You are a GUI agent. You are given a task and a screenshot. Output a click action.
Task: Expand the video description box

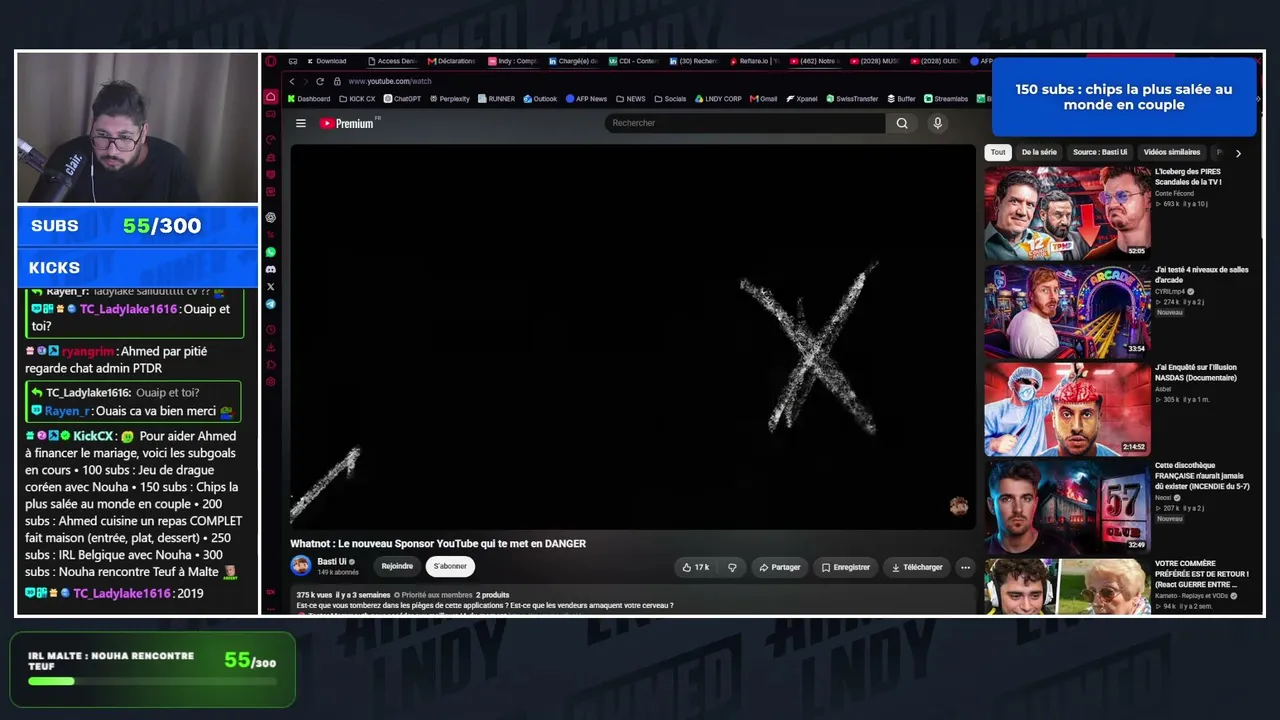click(633, 600)
